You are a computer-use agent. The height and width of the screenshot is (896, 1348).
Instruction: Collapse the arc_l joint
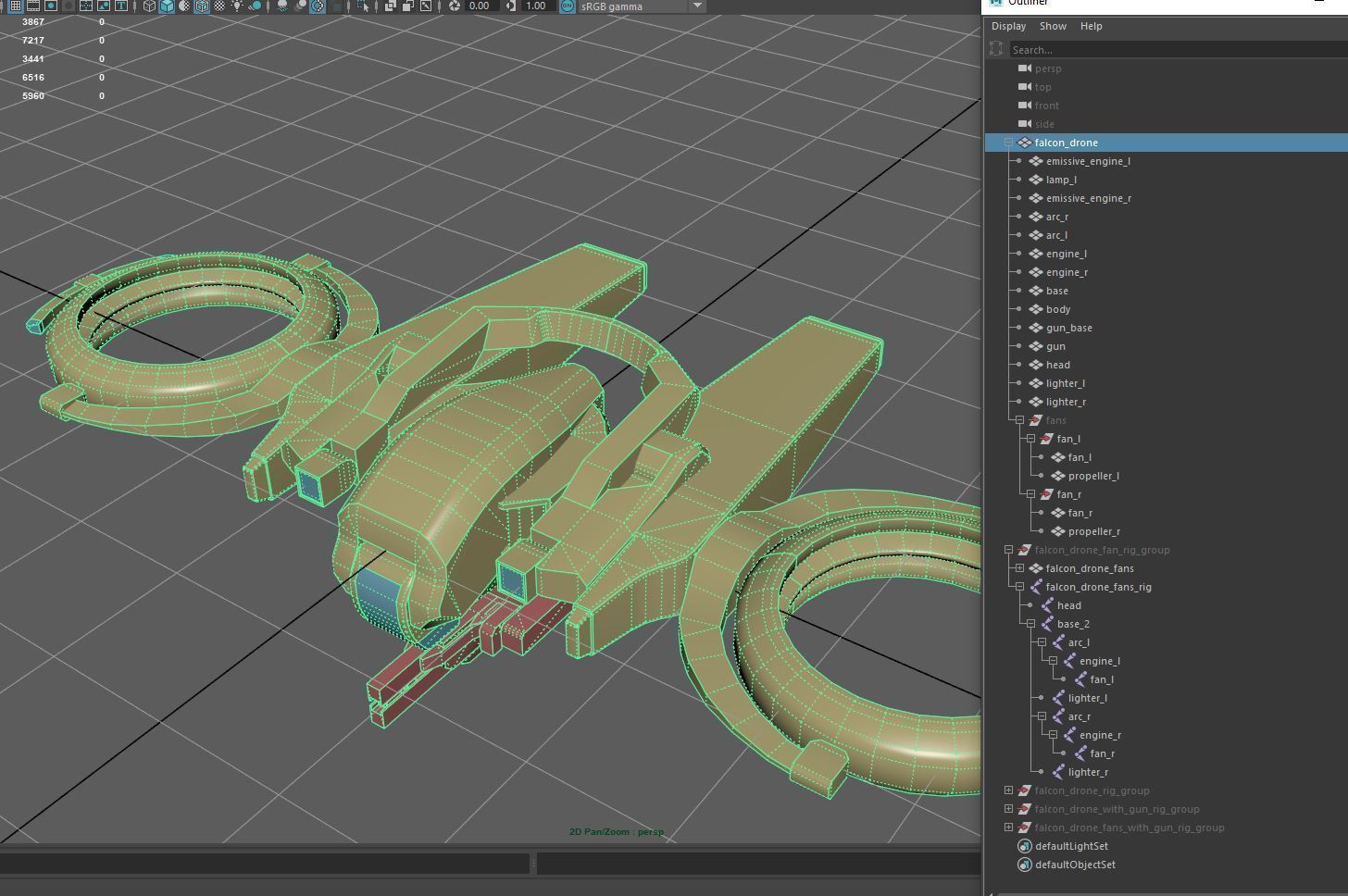click(x=1042, y=642)
